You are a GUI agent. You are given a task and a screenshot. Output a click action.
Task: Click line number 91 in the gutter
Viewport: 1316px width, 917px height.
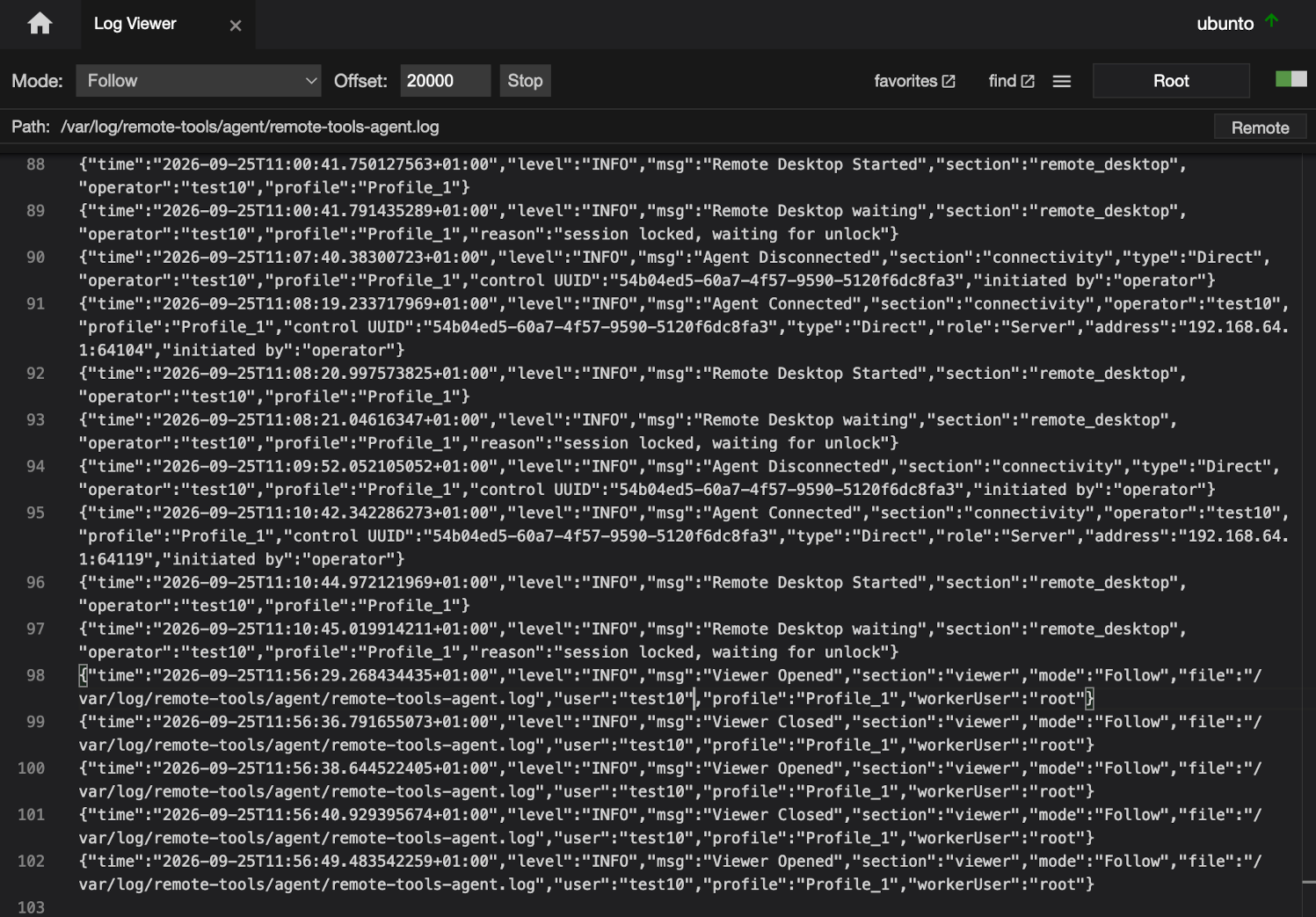(x=35, y=304)
